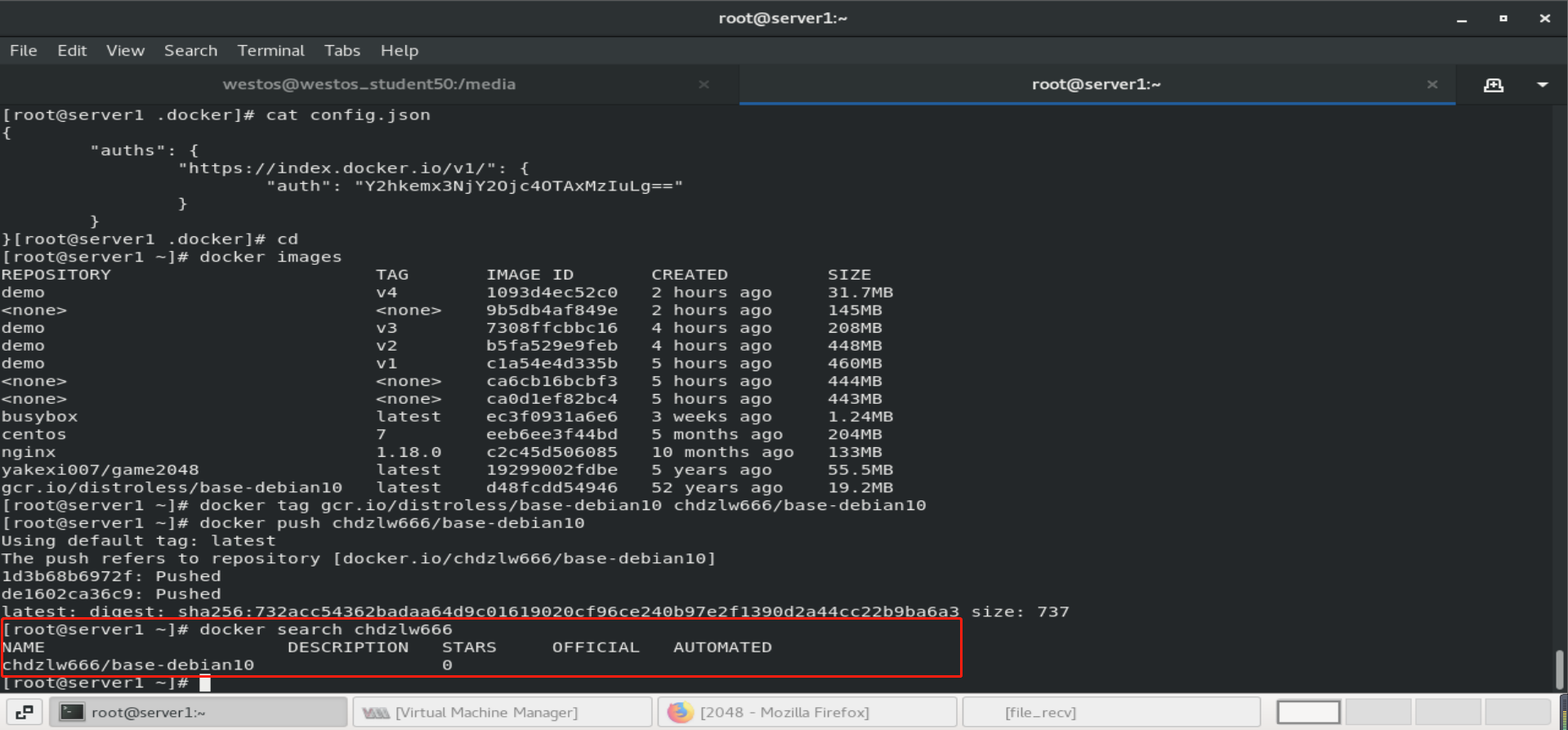The width and height of the screenshot is (1568, 730).
Task: Open the Search menu
Action: pyautogui.click(x=190, y=51)
